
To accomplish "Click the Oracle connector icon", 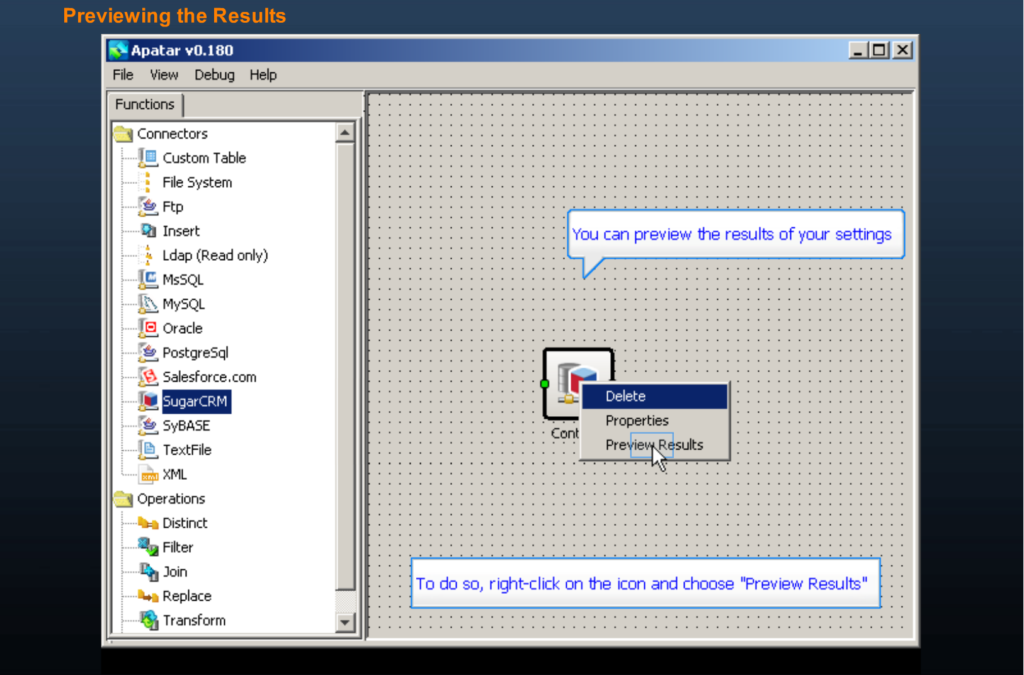I will pyautogui.click(x=149, y=328).
